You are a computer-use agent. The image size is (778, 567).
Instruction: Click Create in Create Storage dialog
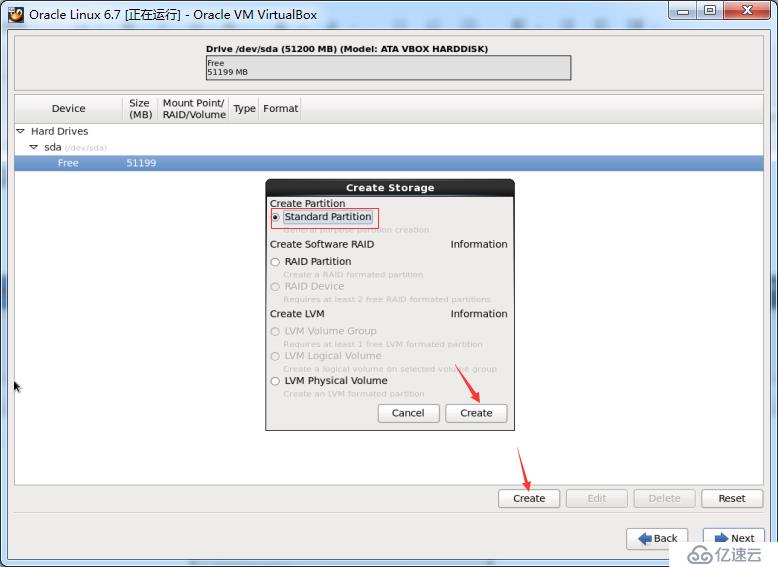[476, 413]
